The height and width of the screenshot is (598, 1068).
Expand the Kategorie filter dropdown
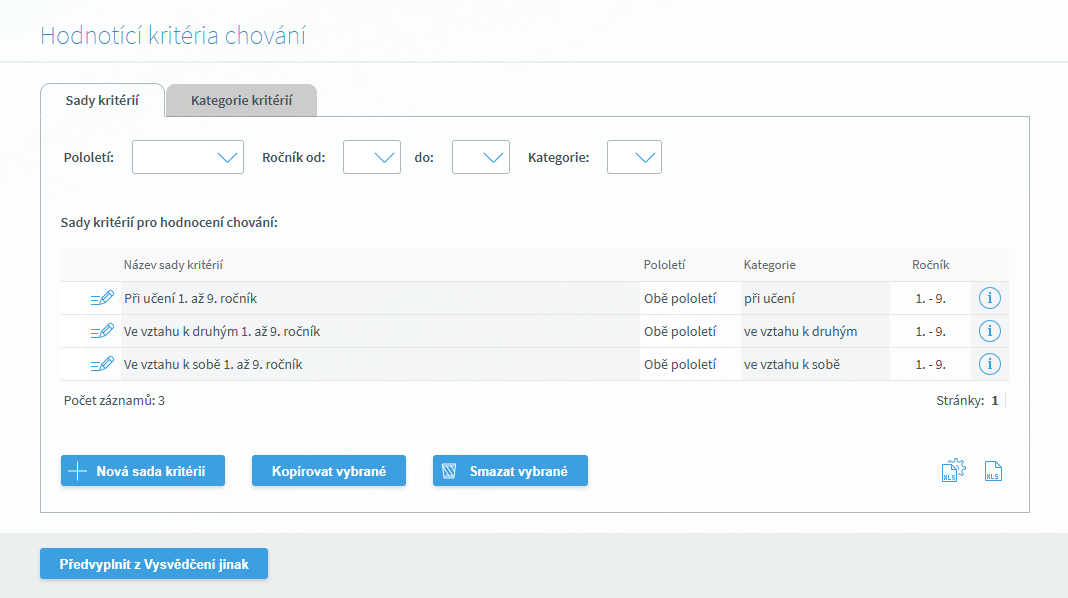tap(634, 157)
